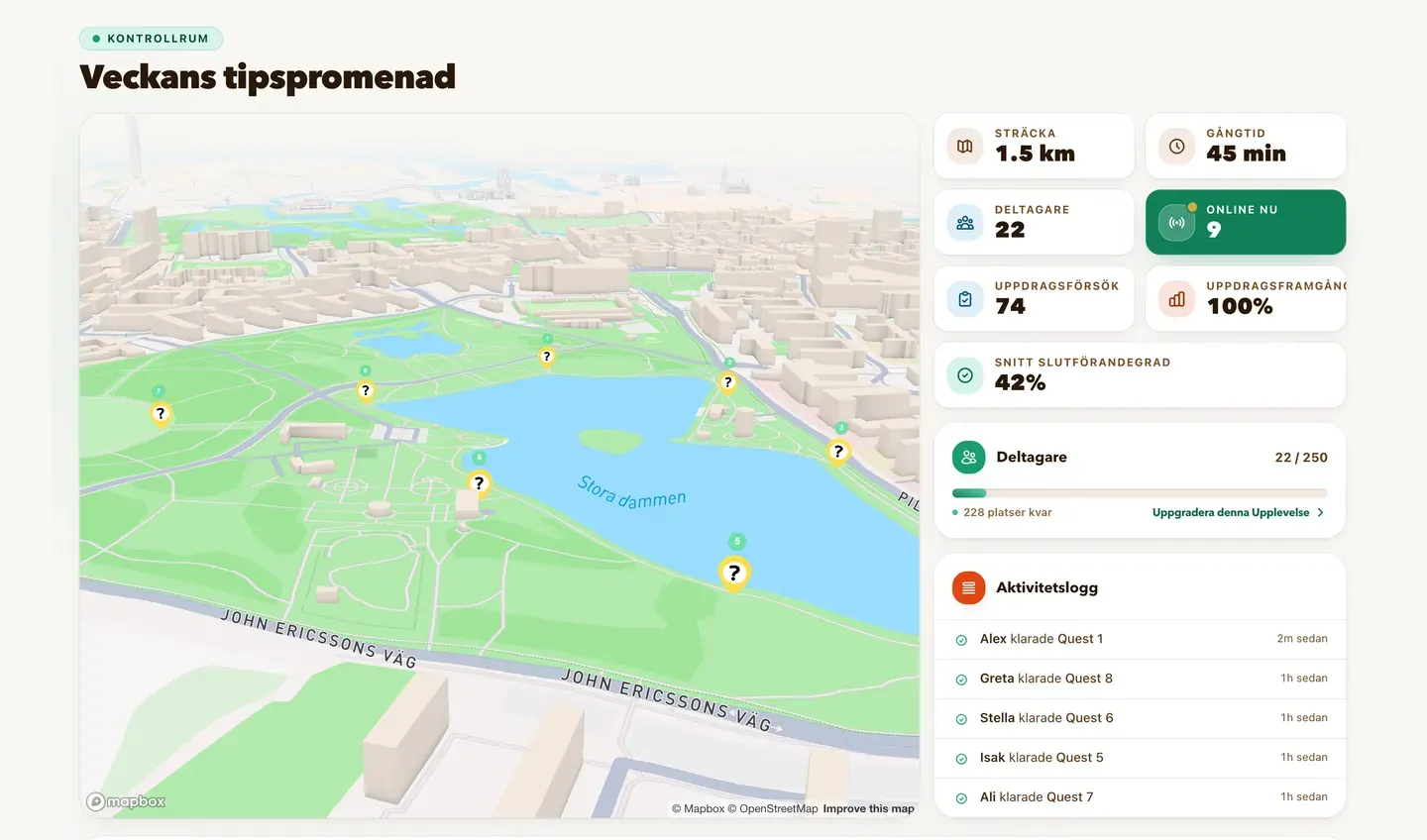
Task: Select question marker number 1 on the map
Action: coord(547,357)
